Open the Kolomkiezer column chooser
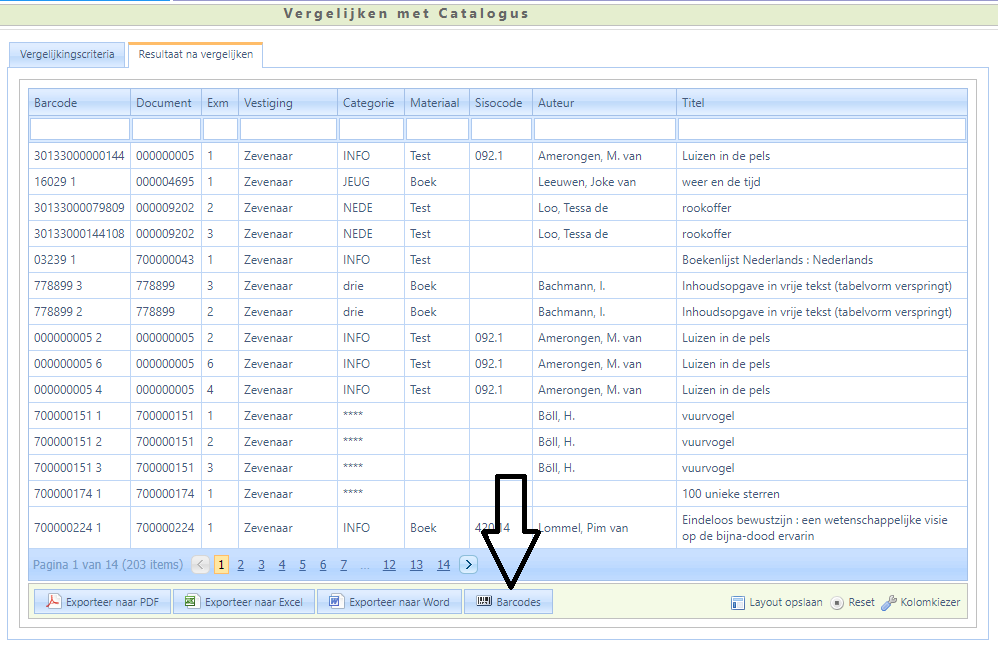The height and width of the screenshot is (651, 998). coord(920,603)
